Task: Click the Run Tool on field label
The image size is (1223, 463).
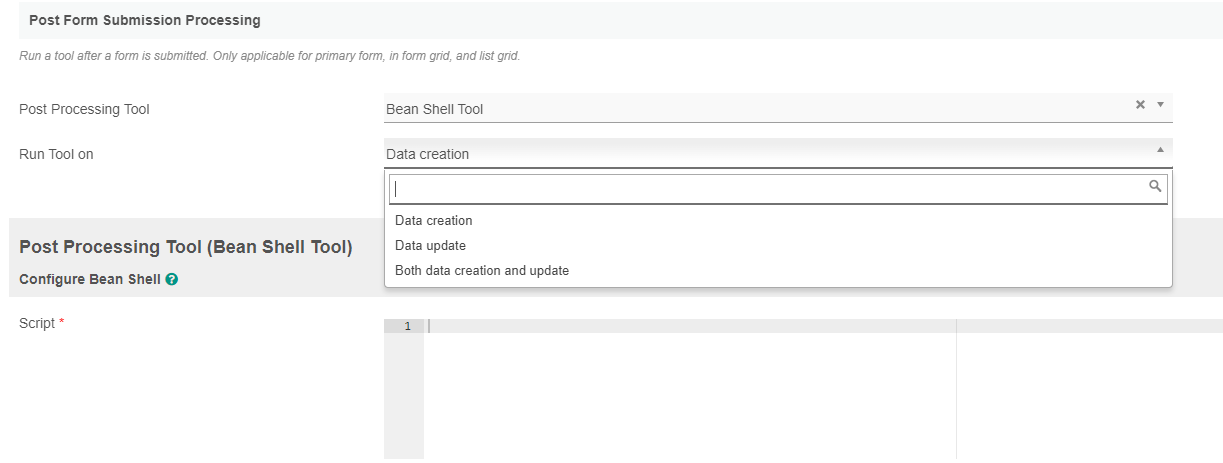Action: tap(56, 154)
